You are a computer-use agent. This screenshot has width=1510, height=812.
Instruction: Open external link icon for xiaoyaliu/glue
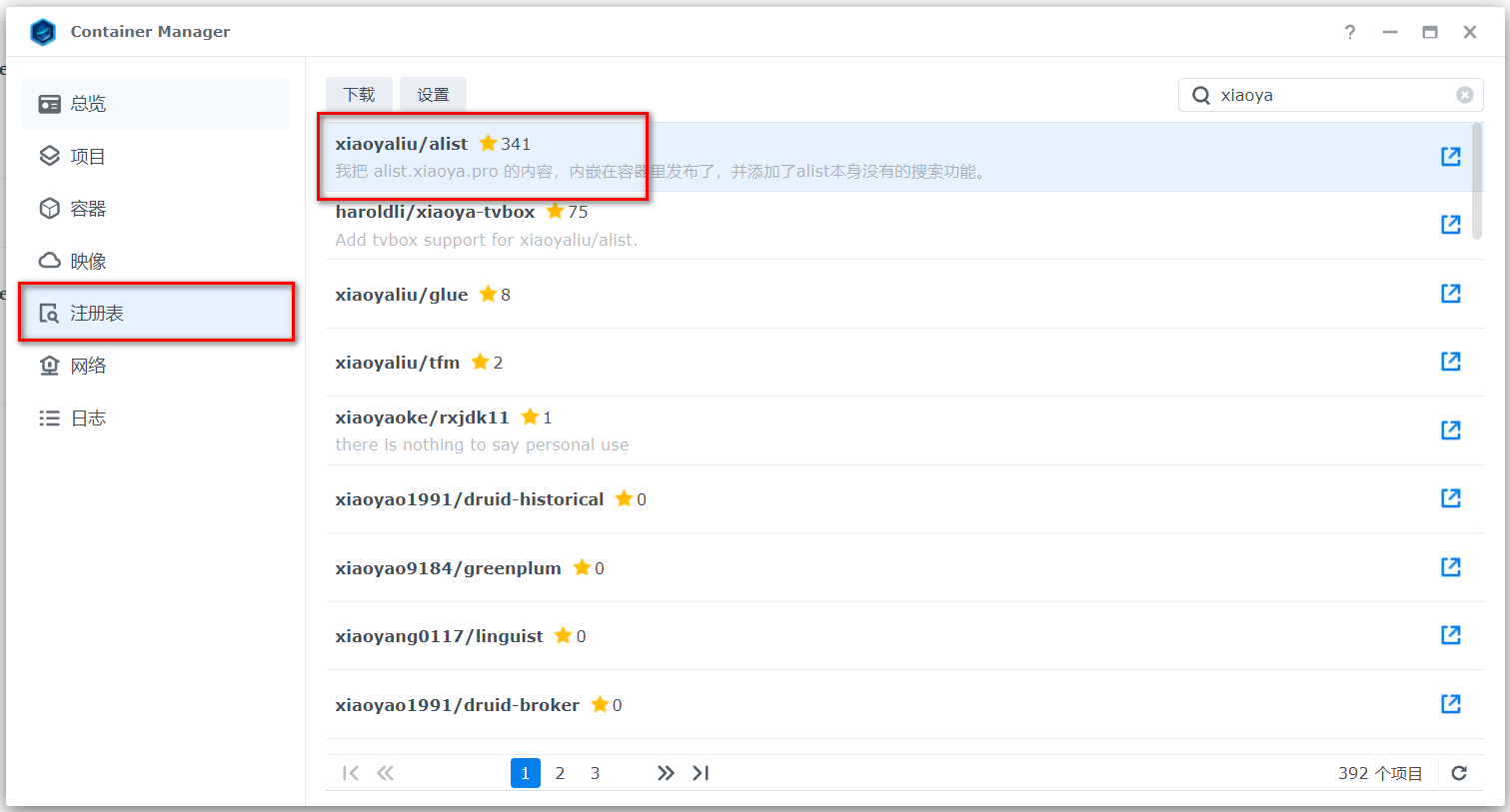click(x=1450, y=293)
